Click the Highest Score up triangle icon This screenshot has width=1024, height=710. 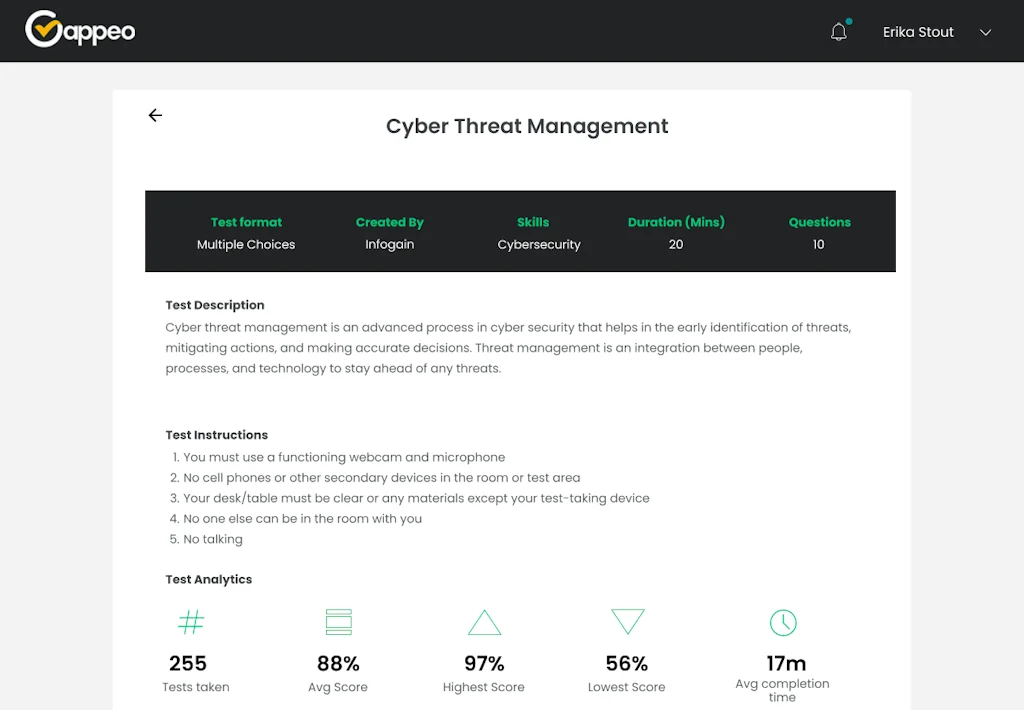coord(484,623)
